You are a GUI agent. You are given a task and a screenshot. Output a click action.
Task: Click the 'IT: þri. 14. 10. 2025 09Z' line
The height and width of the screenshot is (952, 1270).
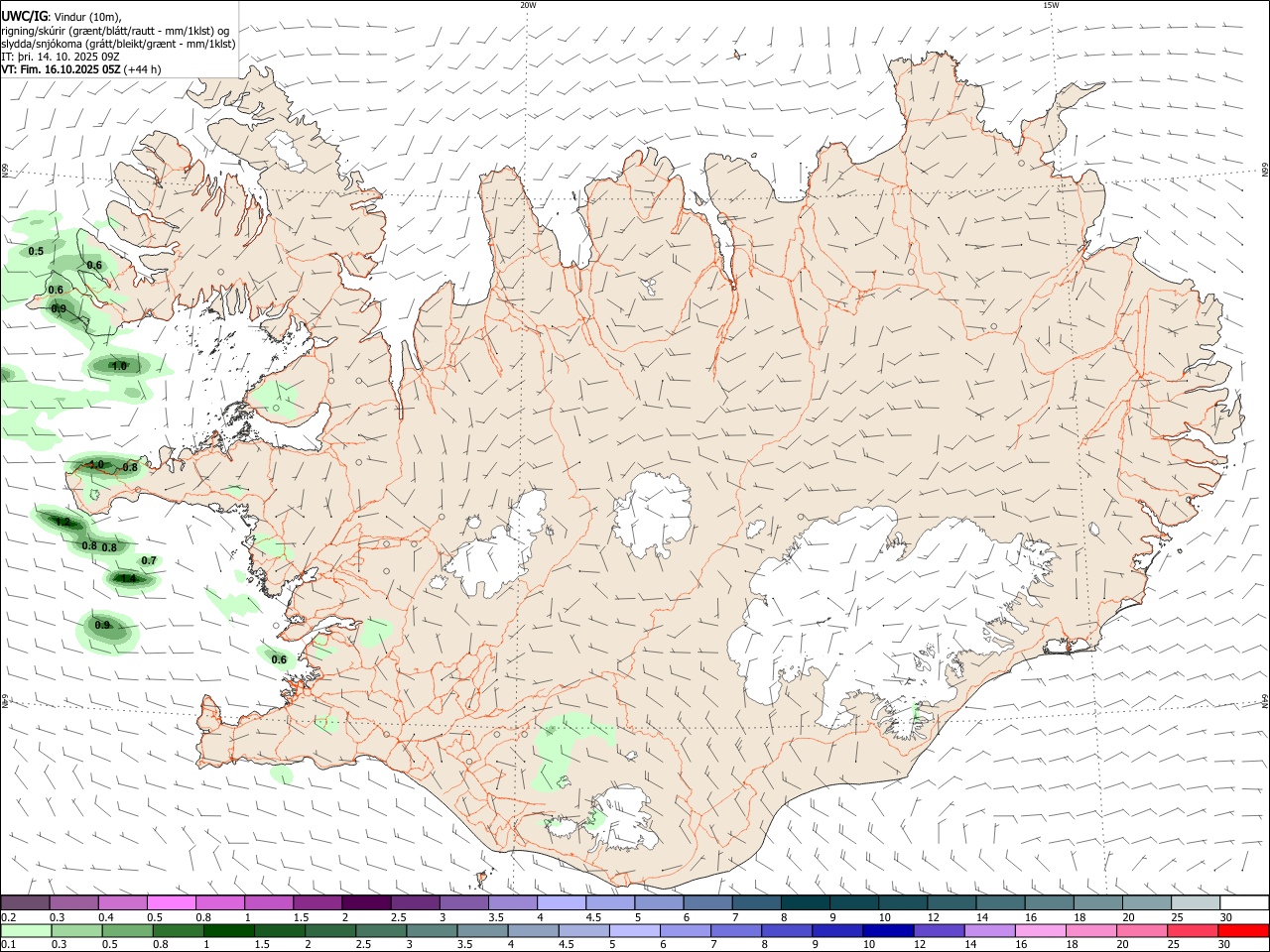[61, 57]
